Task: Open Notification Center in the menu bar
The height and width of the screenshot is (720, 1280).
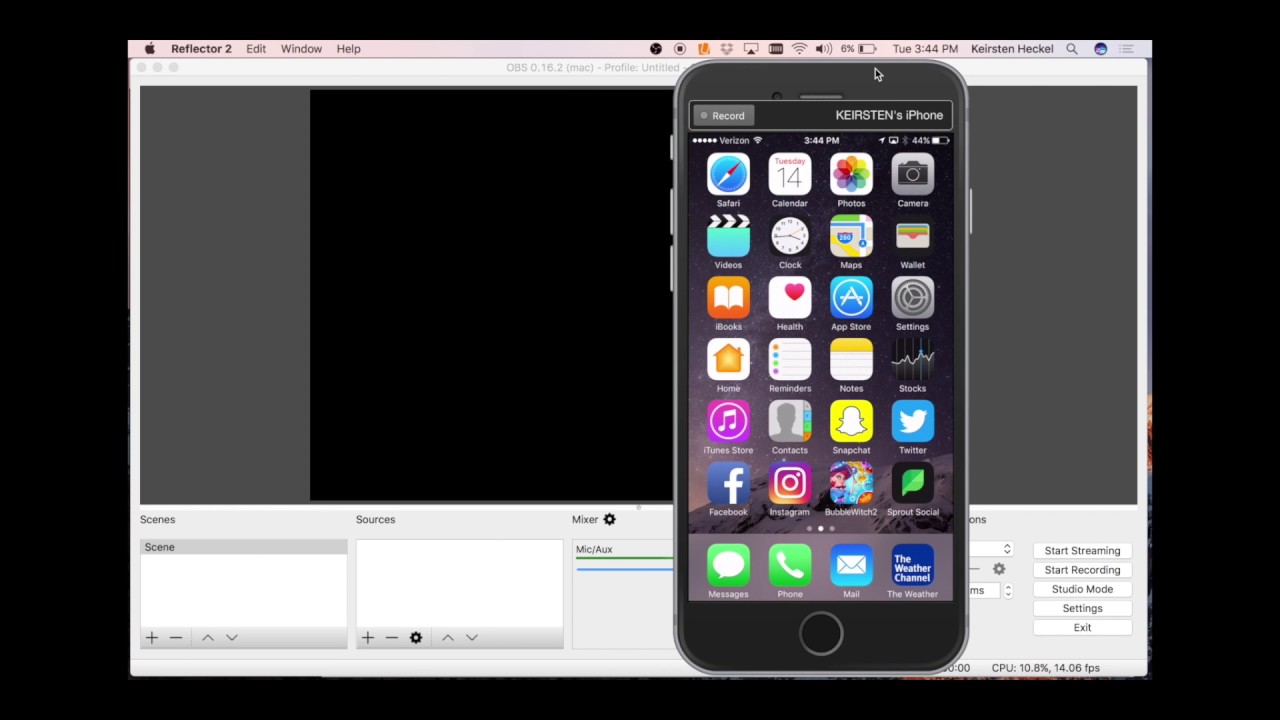Action: point(1127,48)
